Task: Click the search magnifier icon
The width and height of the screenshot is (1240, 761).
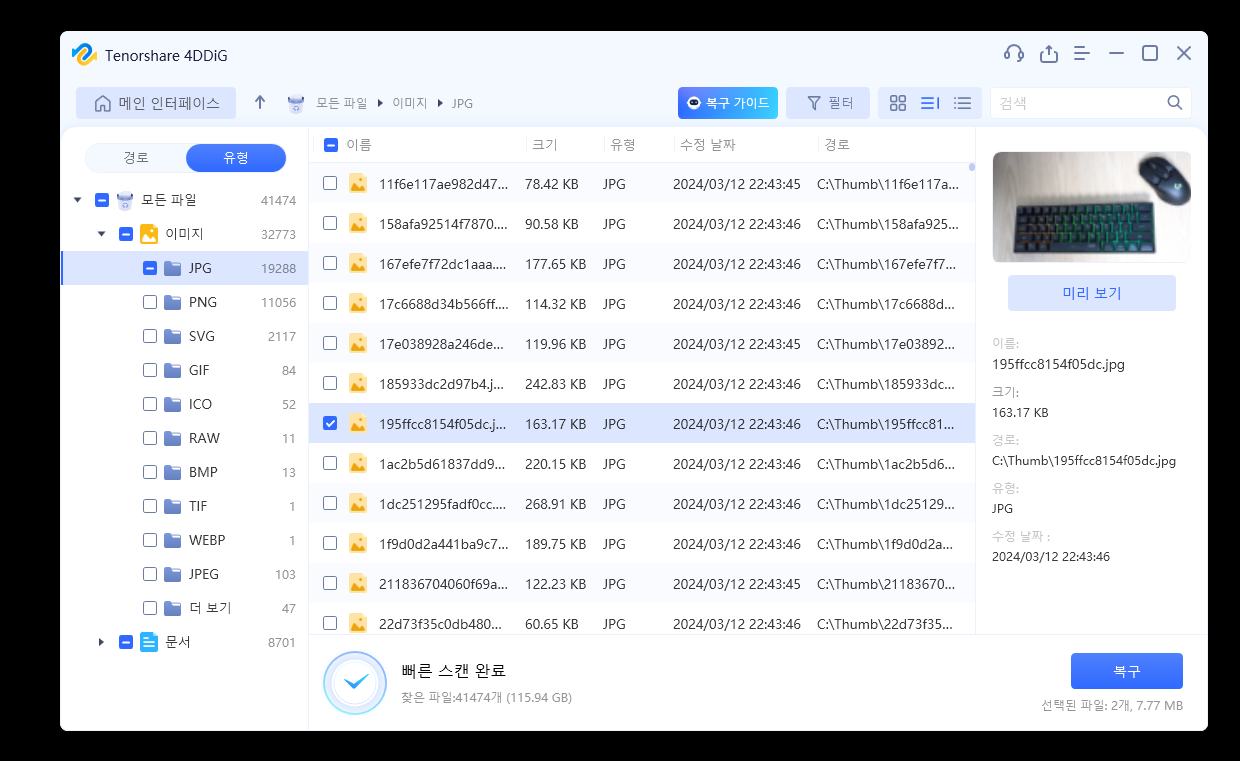Action: [1175, 103]
